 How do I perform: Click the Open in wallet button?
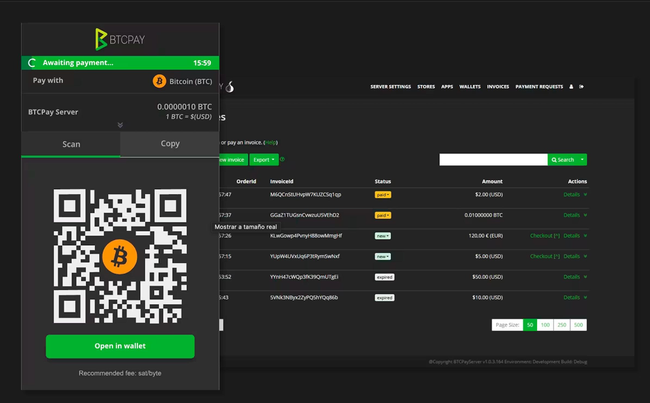point(120,346)
